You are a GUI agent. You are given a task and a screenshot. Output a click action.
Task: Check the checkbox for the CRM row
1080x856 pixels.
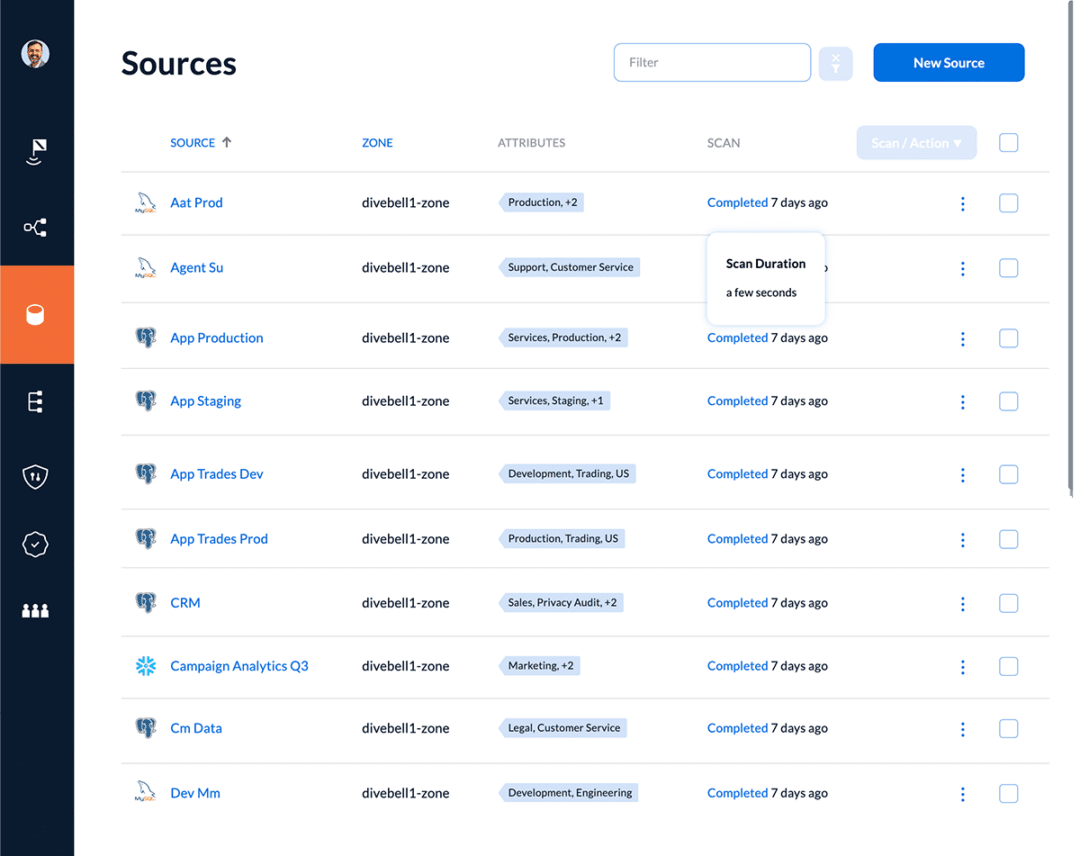click(x=1008, y=603)
